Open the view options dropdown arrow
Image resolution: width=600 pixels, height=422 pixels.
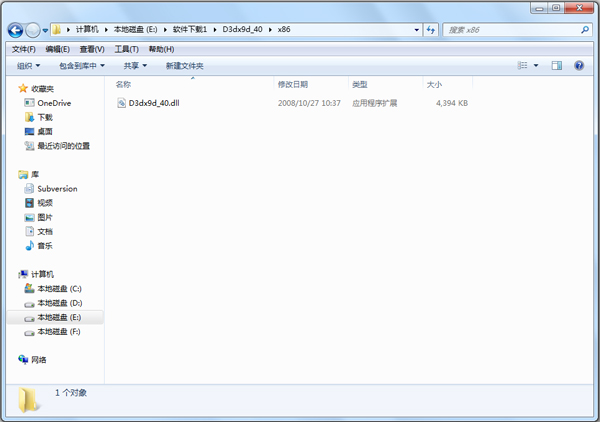(x=535, y=66)
